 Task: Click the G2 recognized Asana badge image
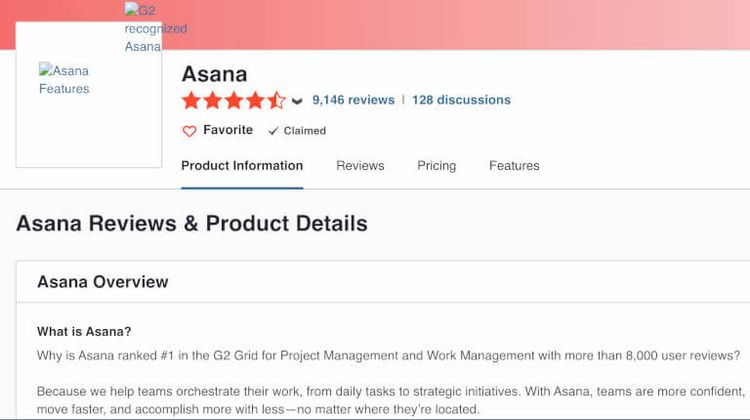coord(154,28)
